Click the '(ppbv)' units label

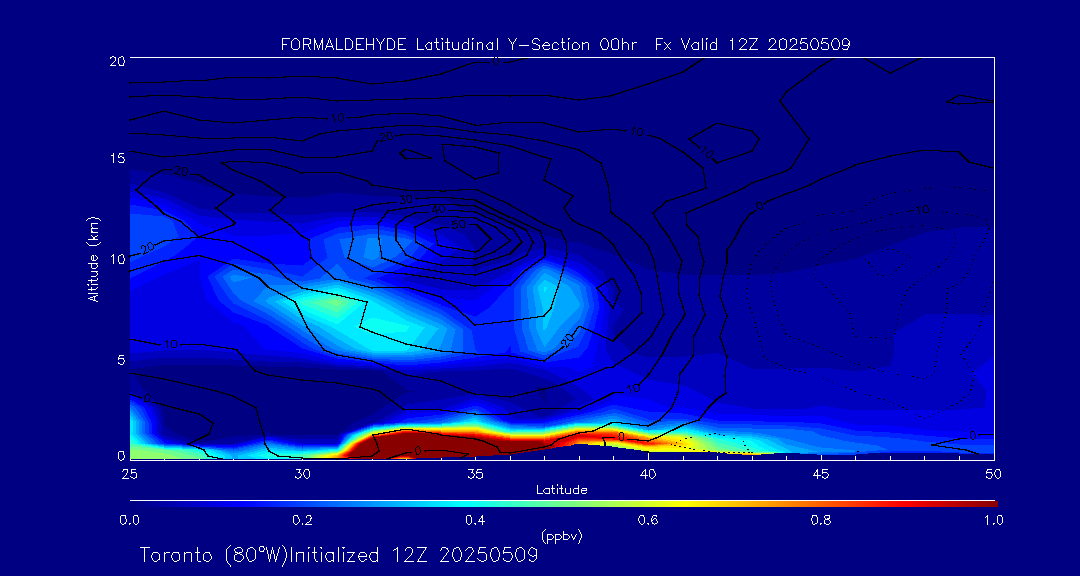click(561, 536)
